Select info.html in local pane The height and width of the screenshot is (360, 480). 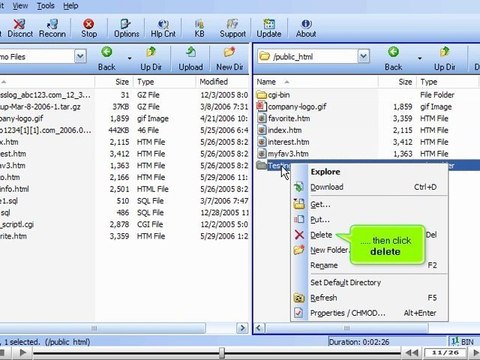click(15, 189)
